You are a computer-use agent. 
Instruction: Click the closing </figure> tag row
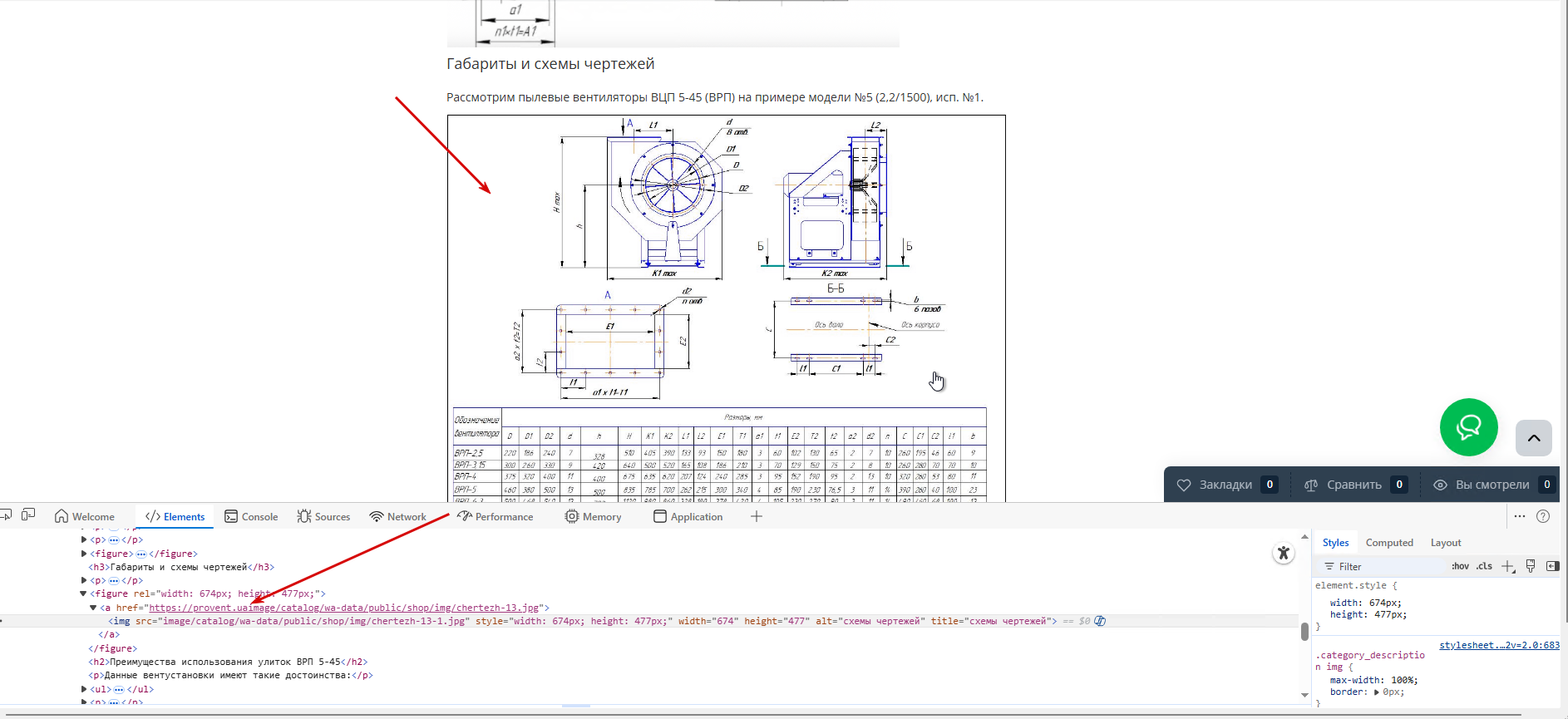click(x=113, y=648)
